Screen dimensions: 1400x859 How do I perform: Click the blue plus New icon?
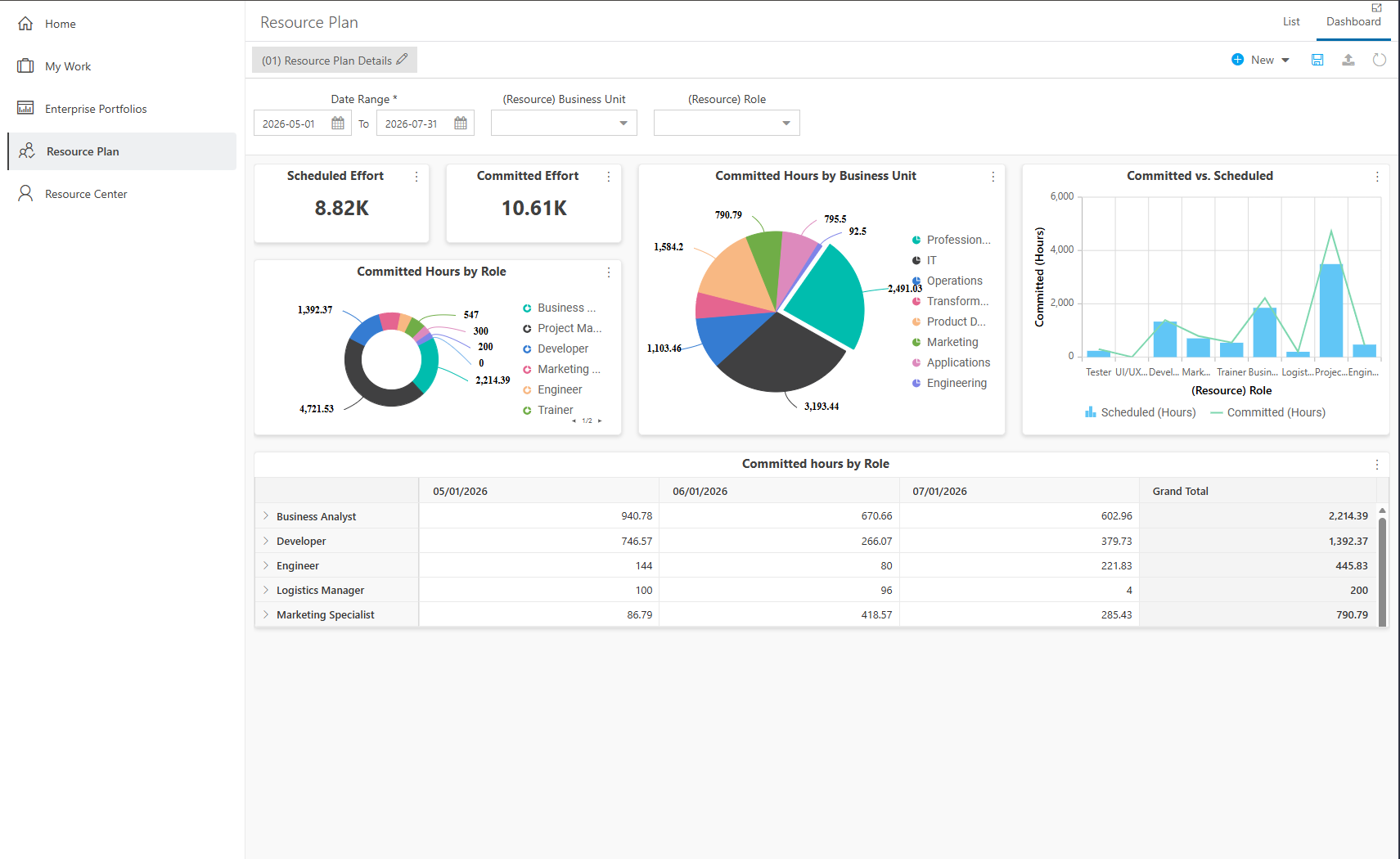pyautogui.click(x=1237, y=60)
